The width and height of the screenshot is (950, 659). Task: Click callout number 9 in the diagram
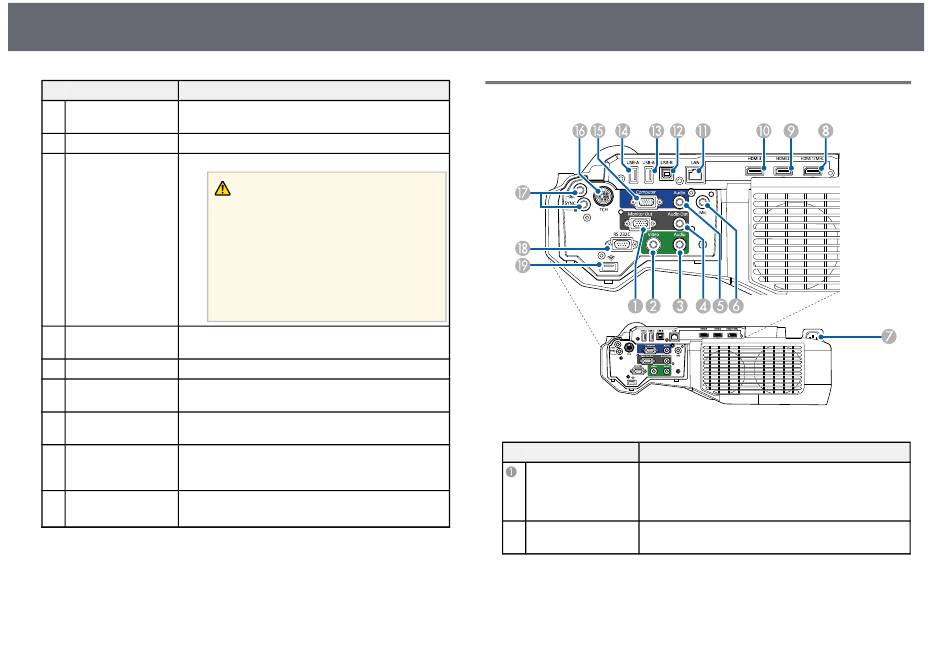click(x=791, y=131)
